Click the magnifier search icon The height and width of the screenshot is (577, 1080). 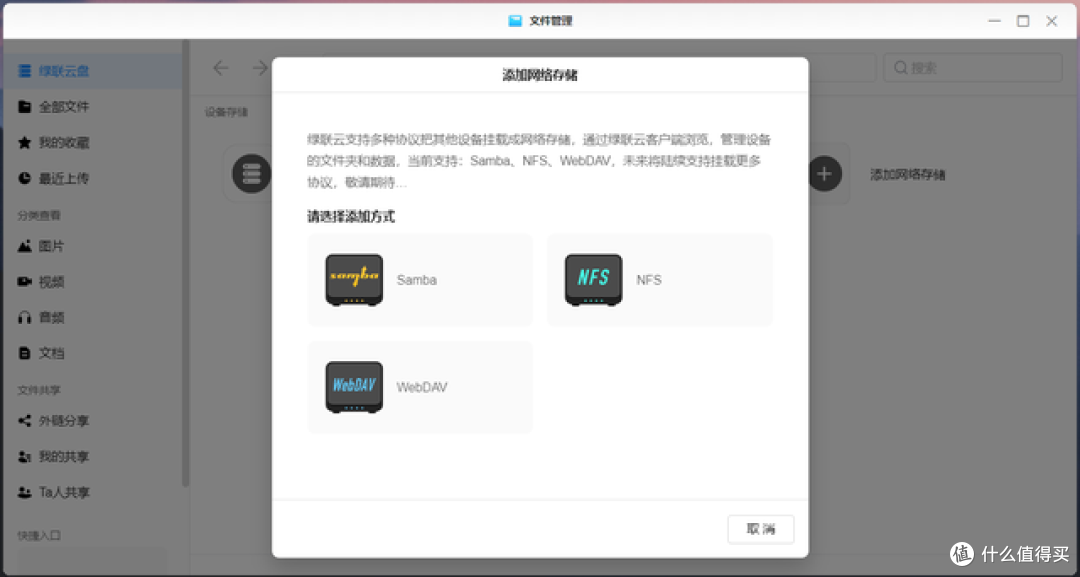(901, 67)
